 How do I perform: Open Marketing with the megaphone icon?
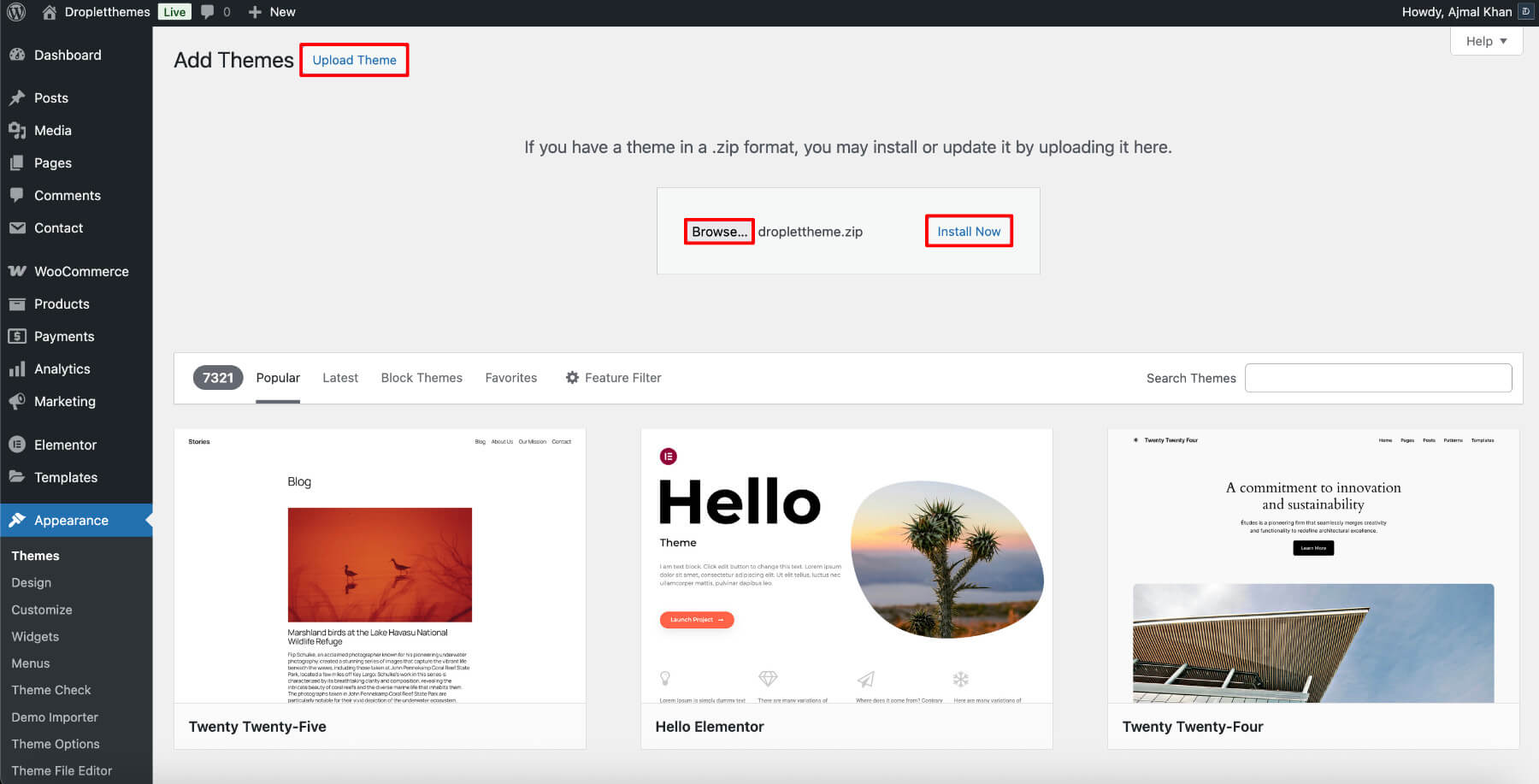(x=19, y=401)
